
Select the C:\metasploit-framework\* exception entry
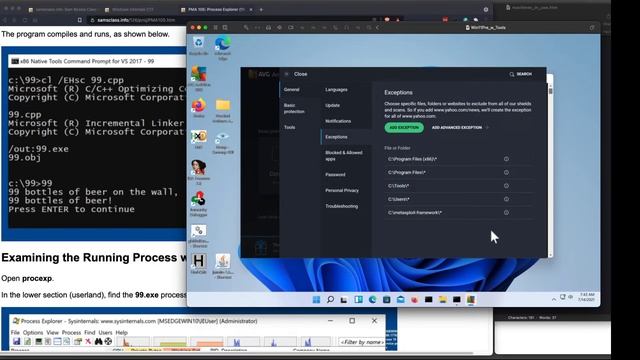pyautogui.click(x=458, y=212)
